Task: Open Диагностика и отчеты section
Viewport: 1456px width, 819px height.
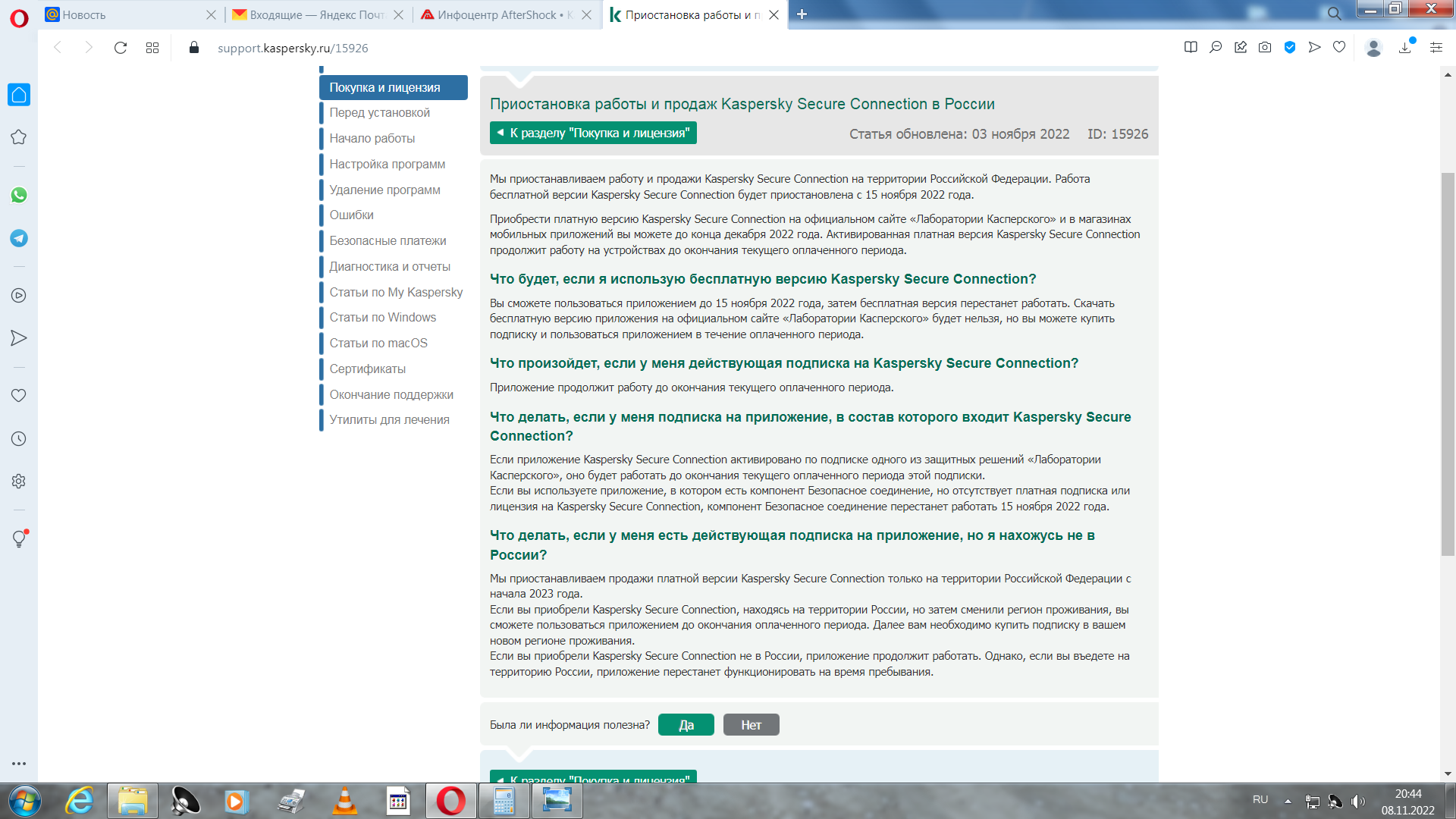Action: pyautogui.click(x=390, y=266)
